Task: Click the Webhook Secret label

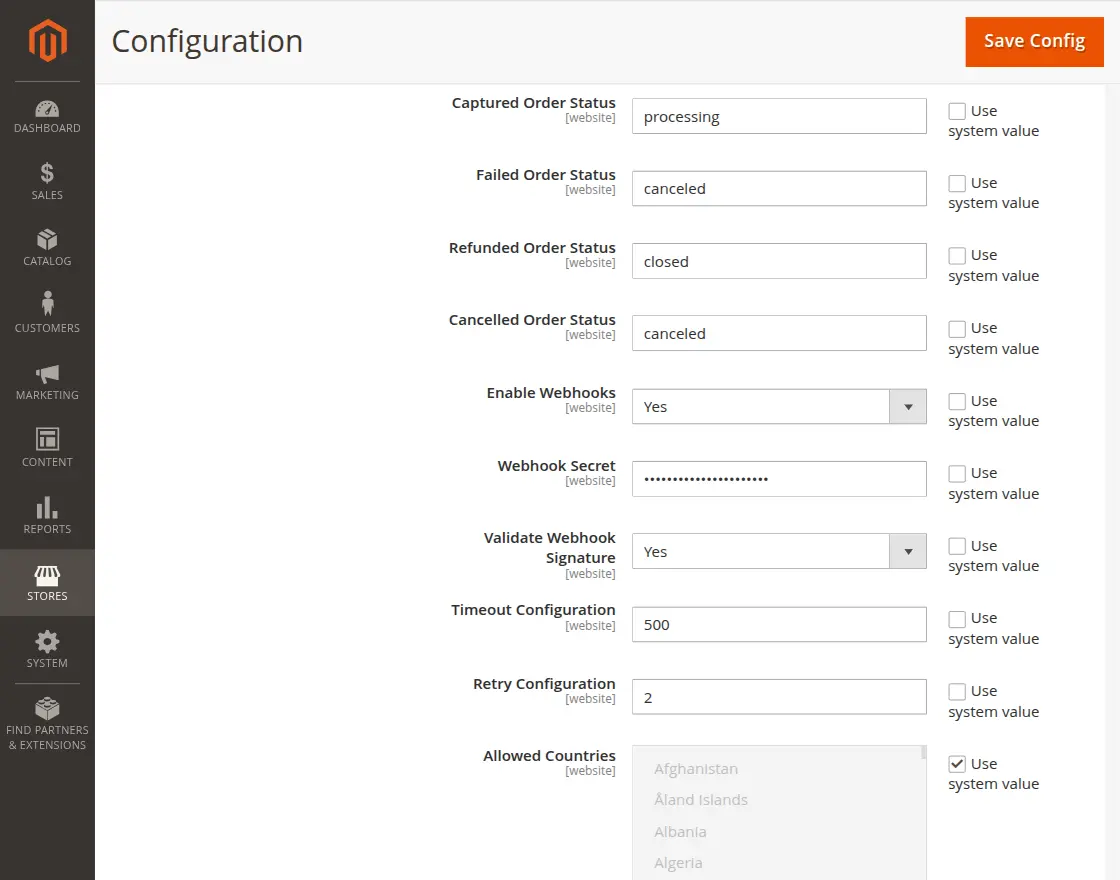Action: [x=556, y=466]
